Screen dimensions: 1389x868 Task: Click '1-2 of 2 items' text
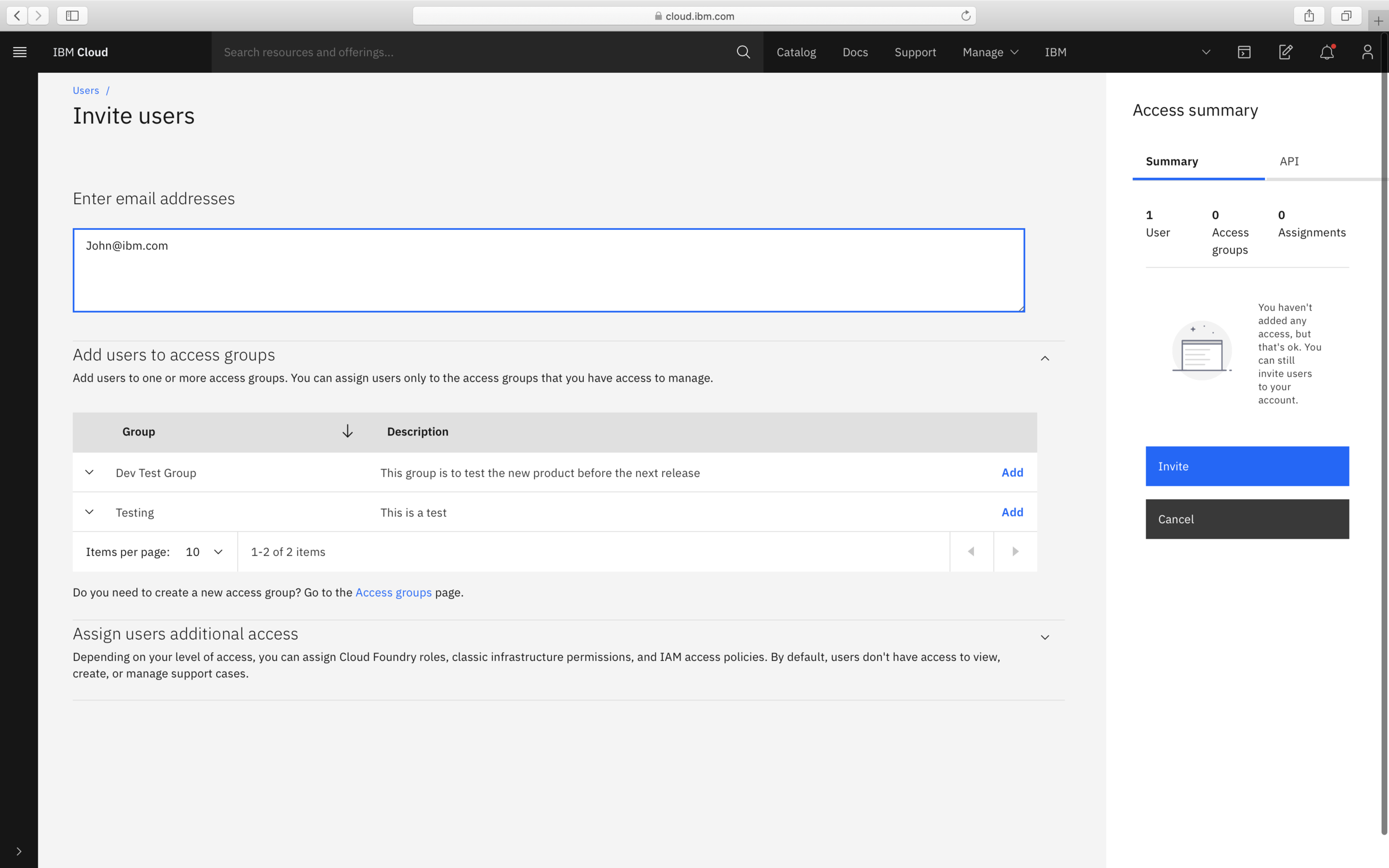pos(288,551)
